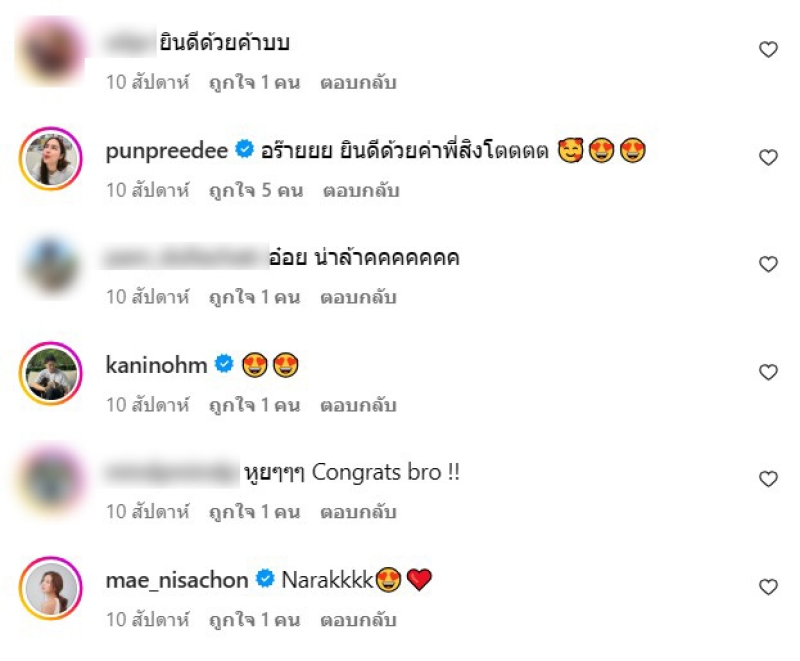Like the first comment ยินดีด้วยค้าบบ
800x661 pixels.
(768, 49)
